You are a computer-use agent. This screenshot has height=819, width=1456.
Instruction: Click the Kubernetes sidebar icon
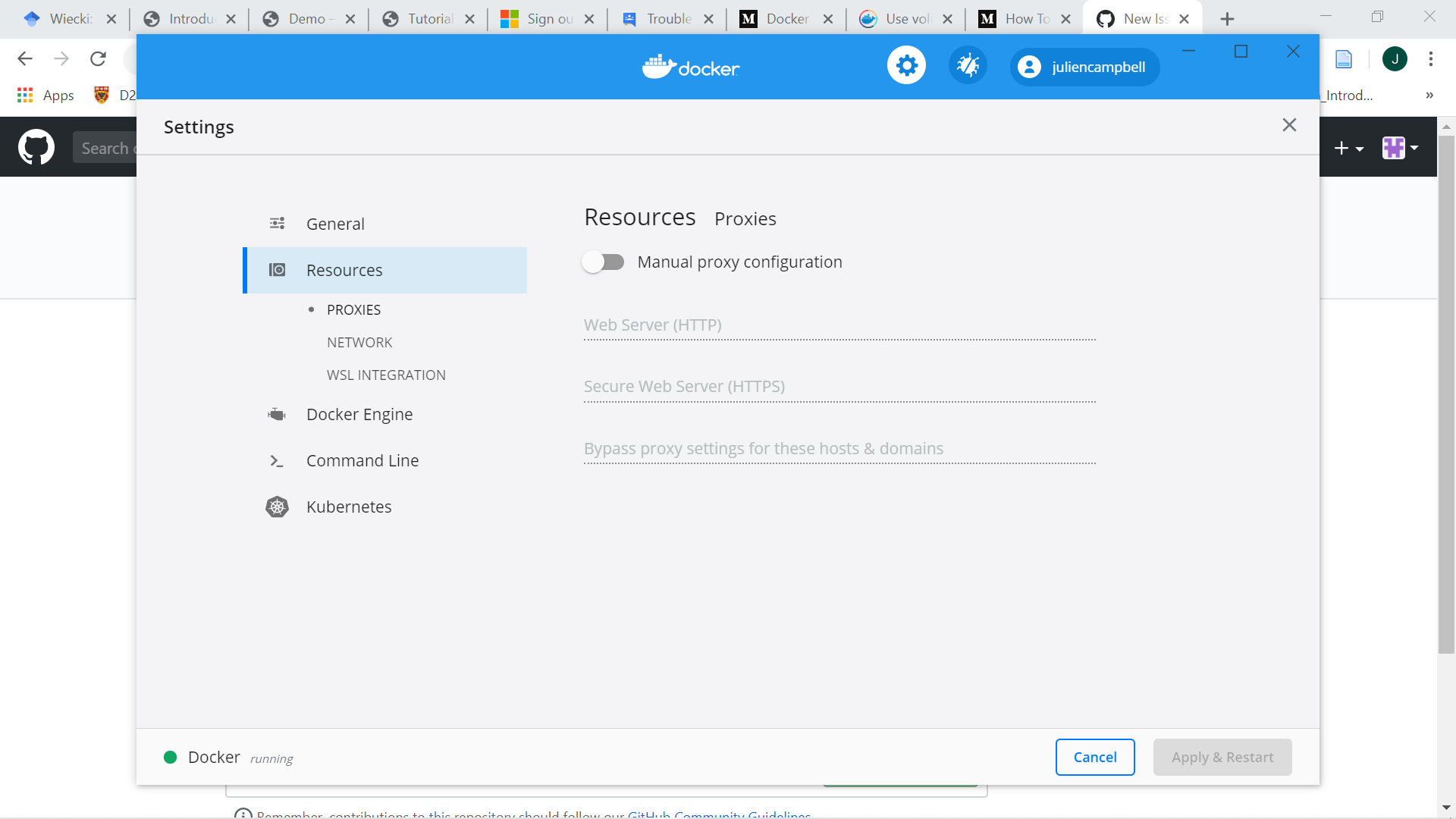(276, 507)
